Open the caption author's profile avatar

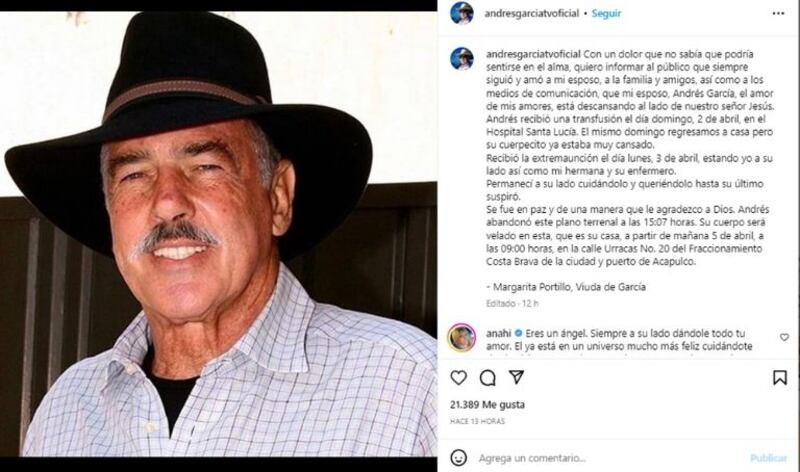tap(461, 58)
